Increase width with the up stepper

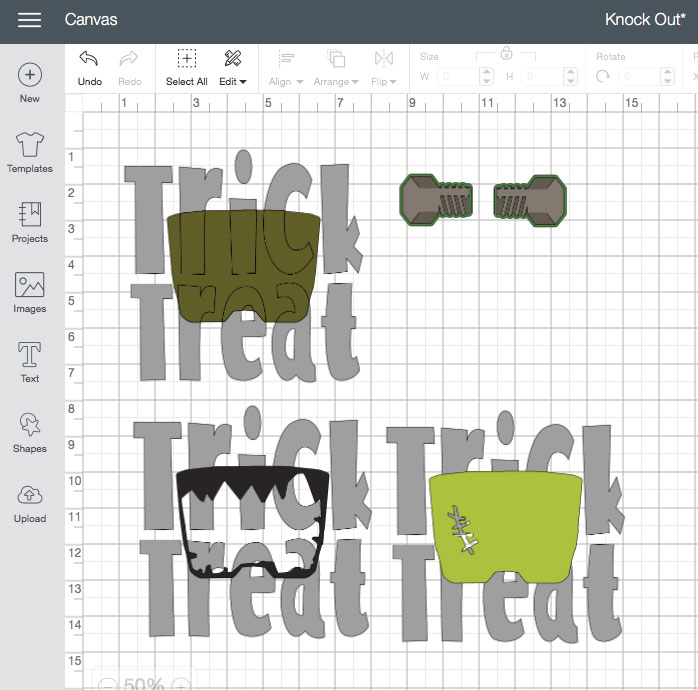pyautogui.click(x=487, y=72)
